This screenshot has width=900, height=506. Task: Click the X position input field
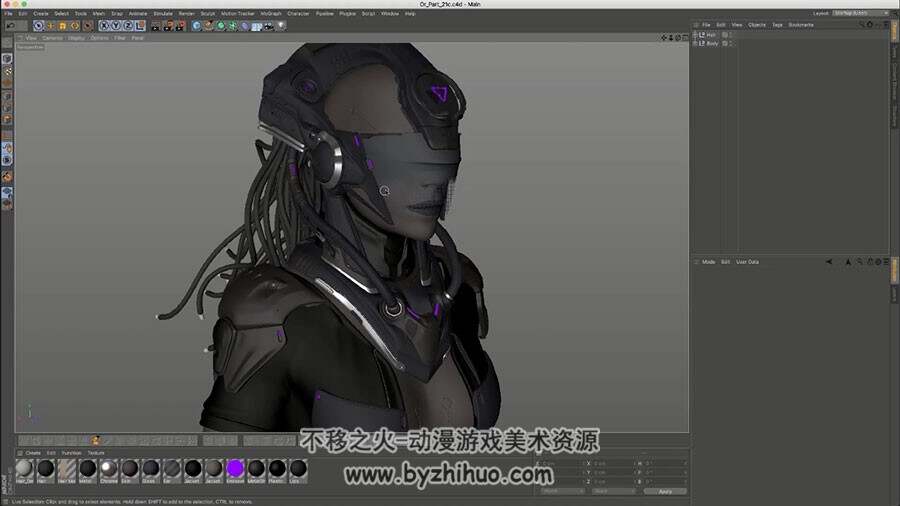pyautogui.click(x=561, y=464)
